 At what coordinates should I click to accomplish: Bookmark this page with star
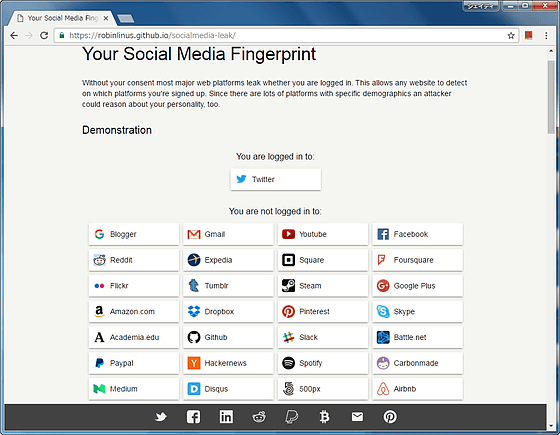point(511,35)
